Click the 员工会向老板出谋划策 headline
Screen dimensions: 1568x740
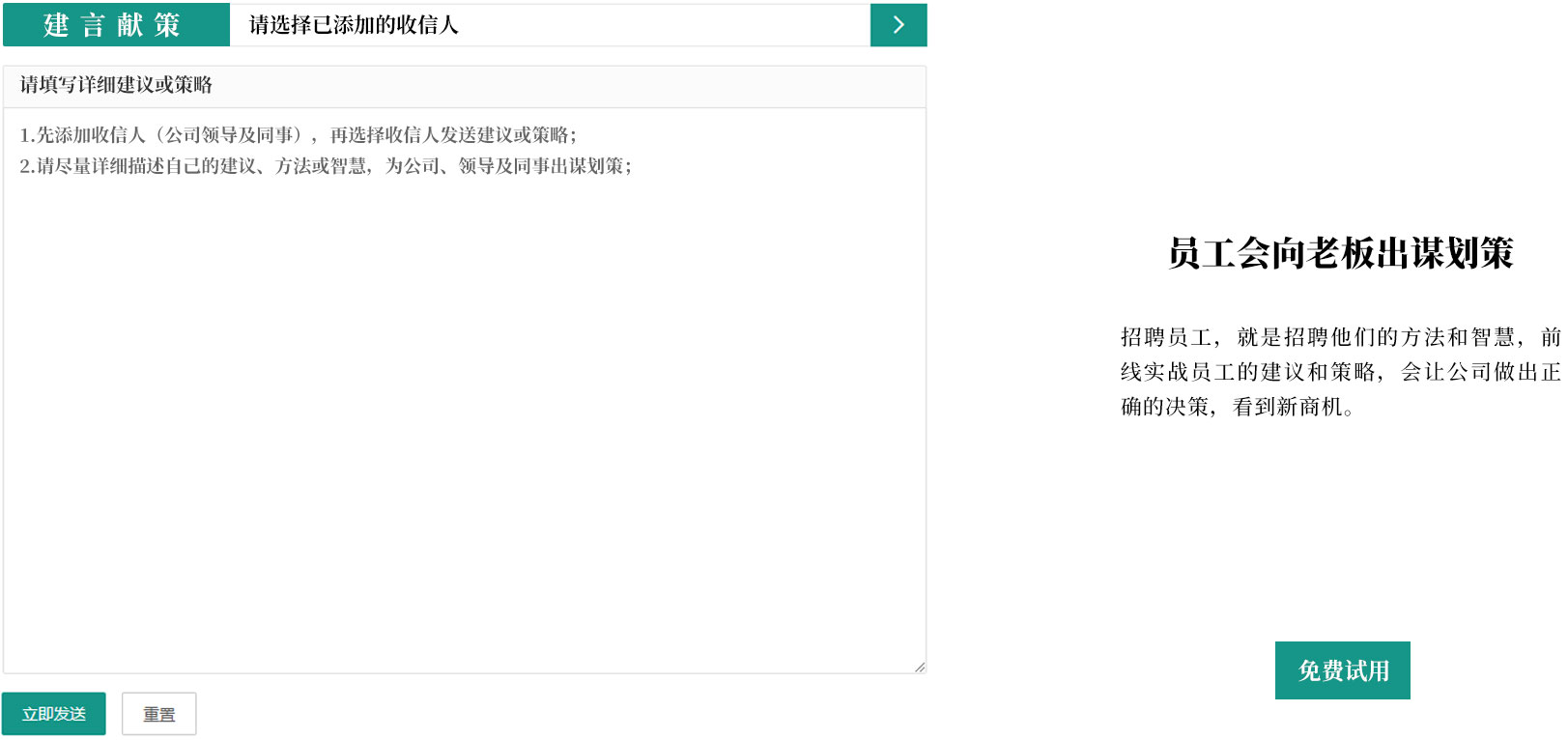(1340, 253)
